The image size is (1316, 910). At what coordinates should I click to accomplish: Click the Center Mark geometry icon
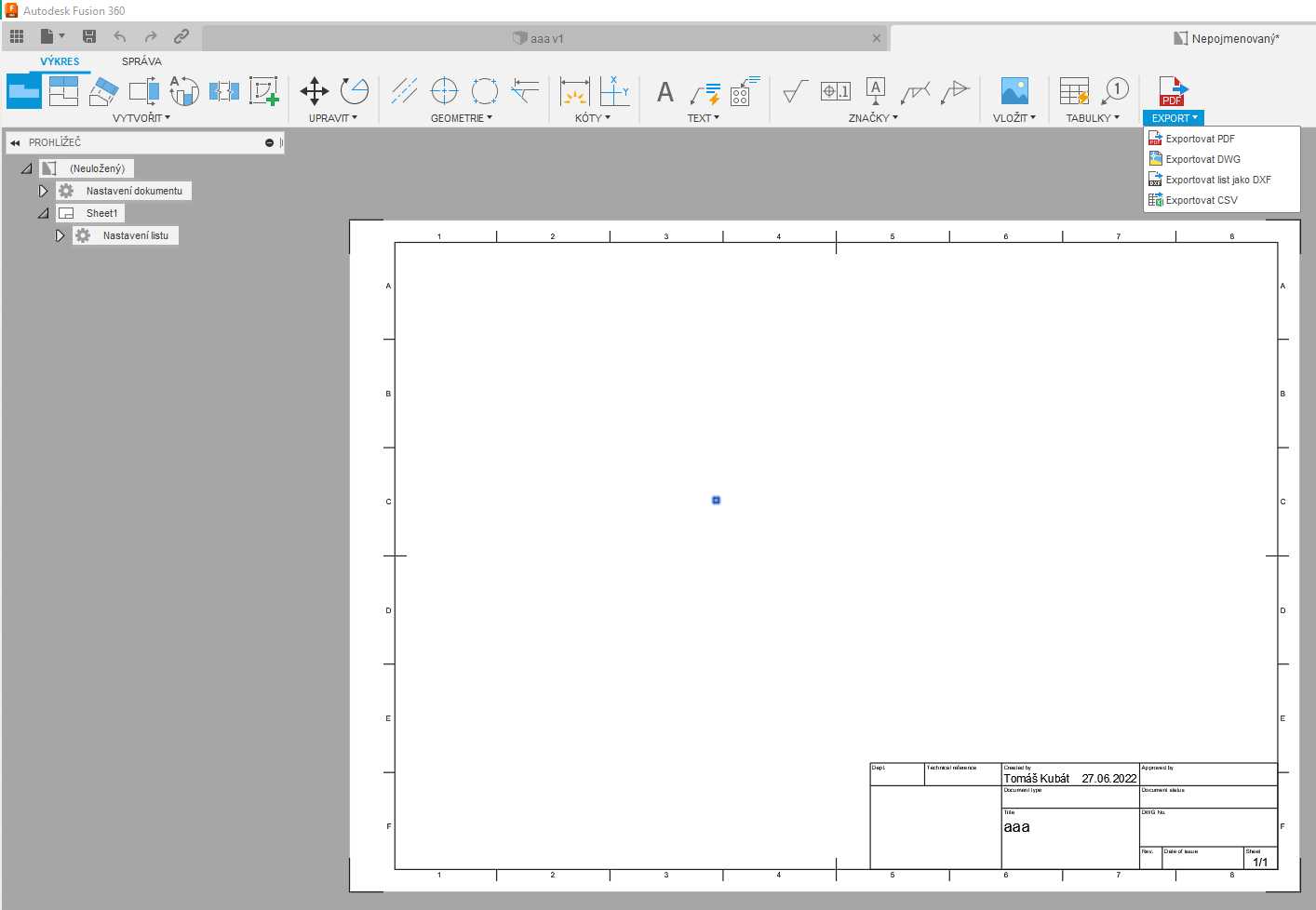(445, 91)
